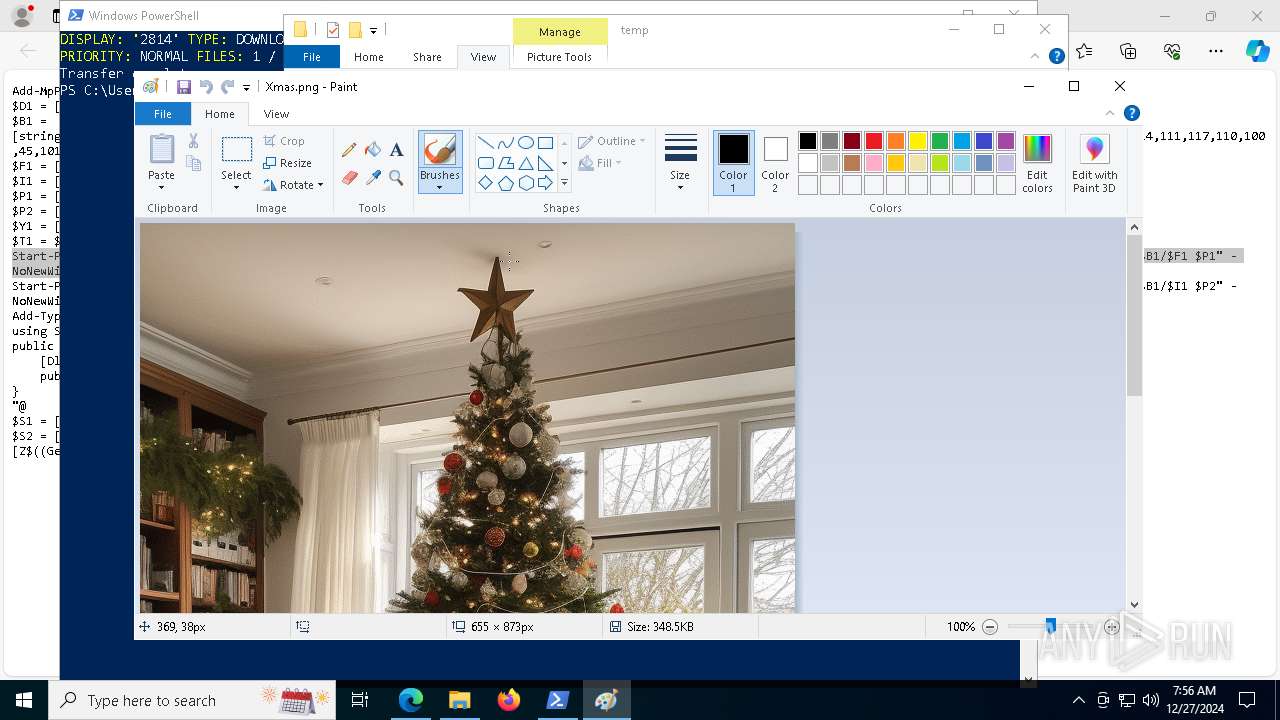
Task: Select the Line shape
Action: coord(485,143)
